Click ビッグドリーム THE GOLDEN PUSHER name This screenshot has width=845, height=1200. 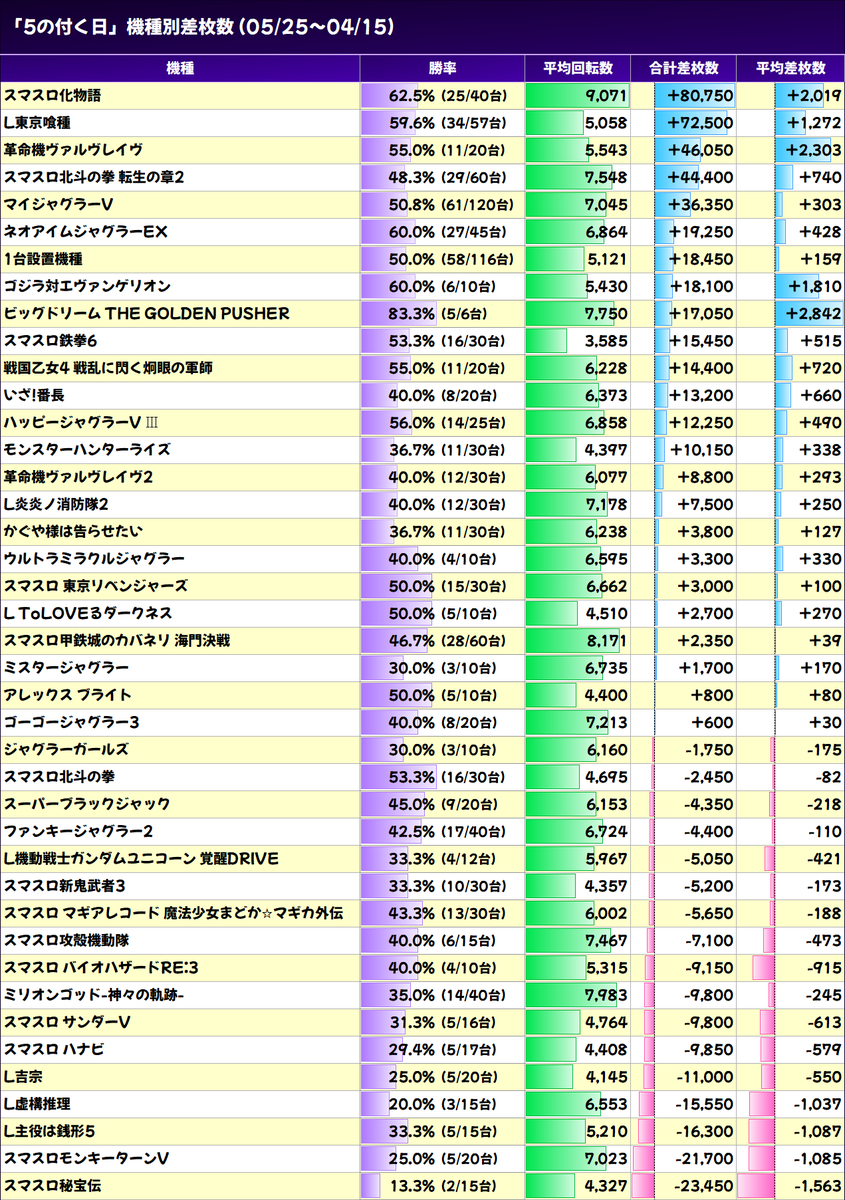point(147,314)
